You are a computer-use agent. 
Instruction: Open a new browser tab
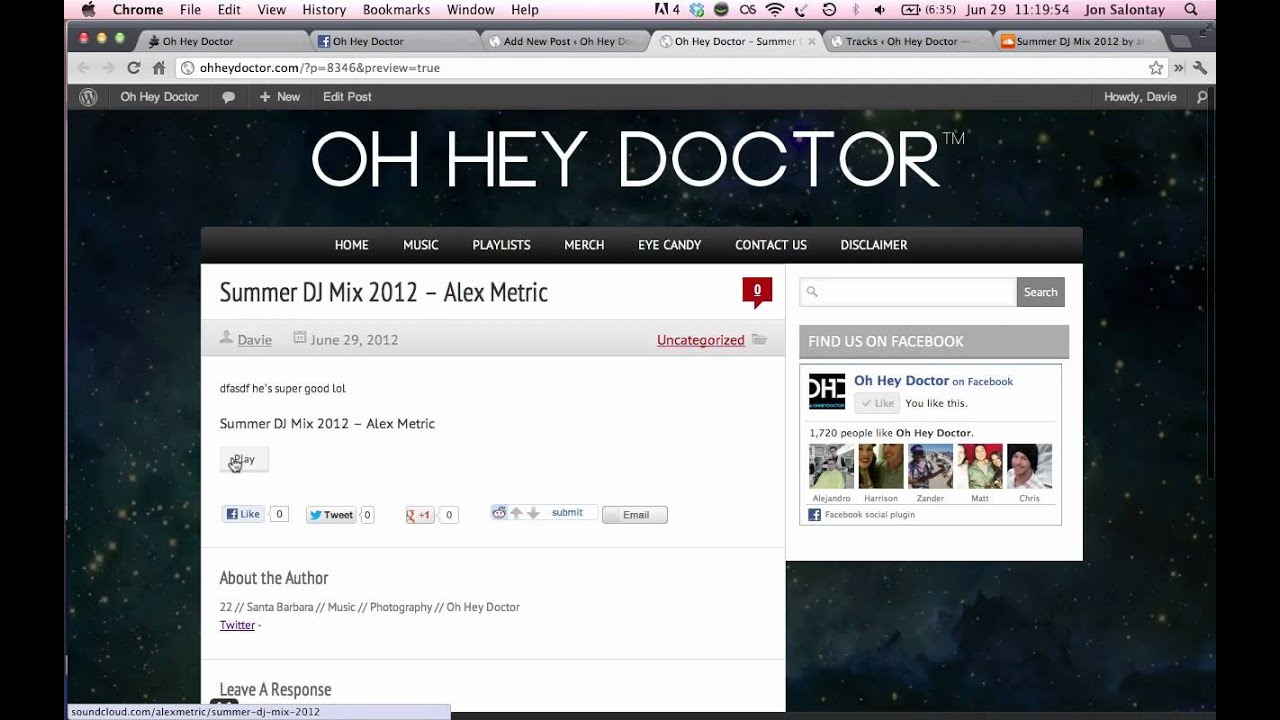point(1181,41)
